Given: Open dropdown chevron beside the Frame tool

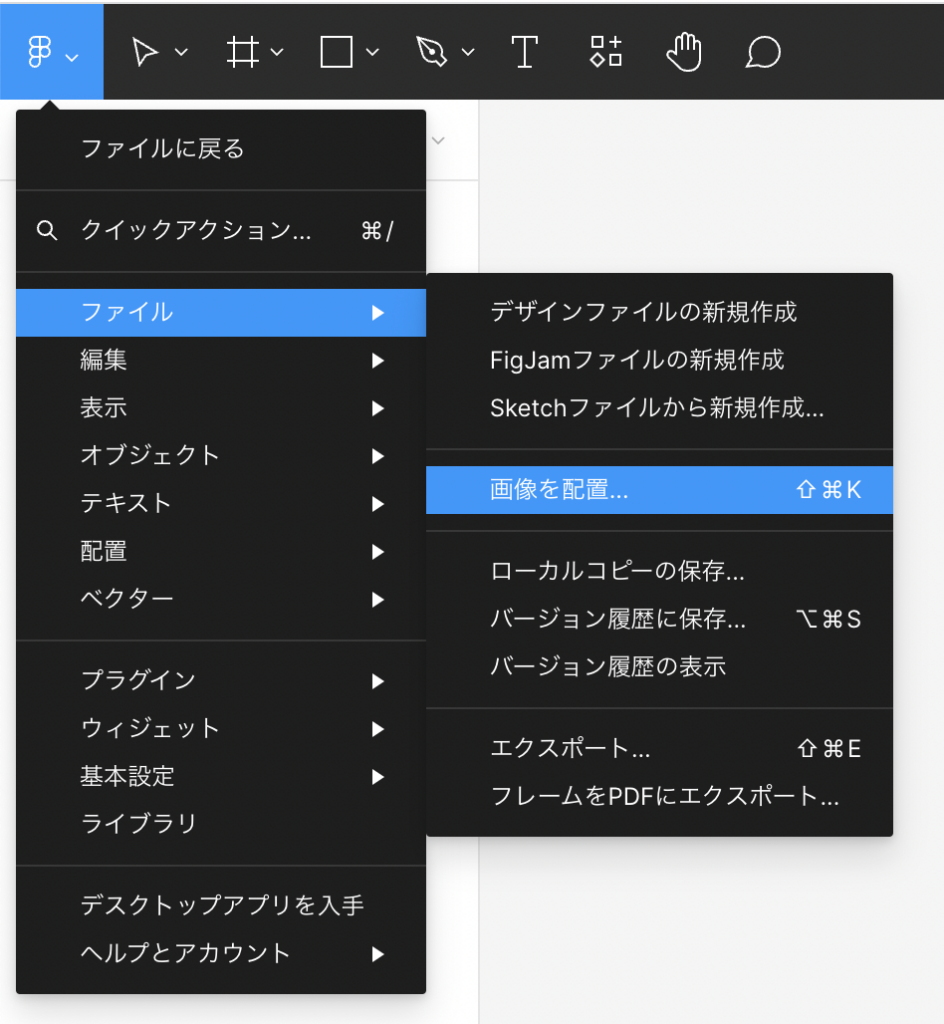Looking at the screenshot, I should point(278,52).
